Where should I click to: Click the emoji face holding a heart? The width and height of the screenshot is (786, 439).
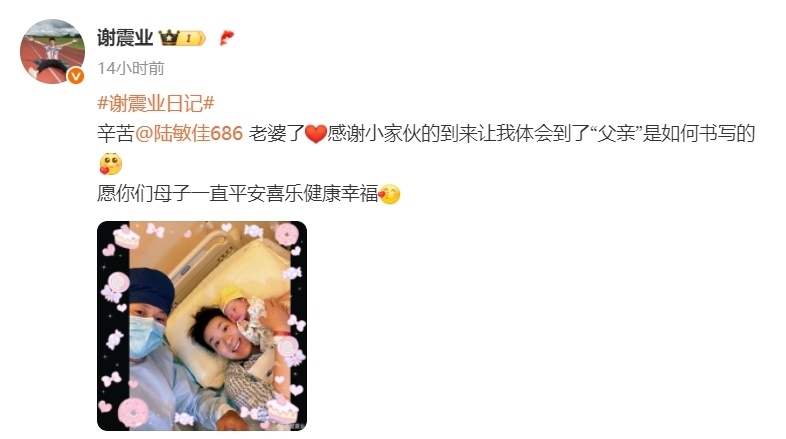pos(110,164)
